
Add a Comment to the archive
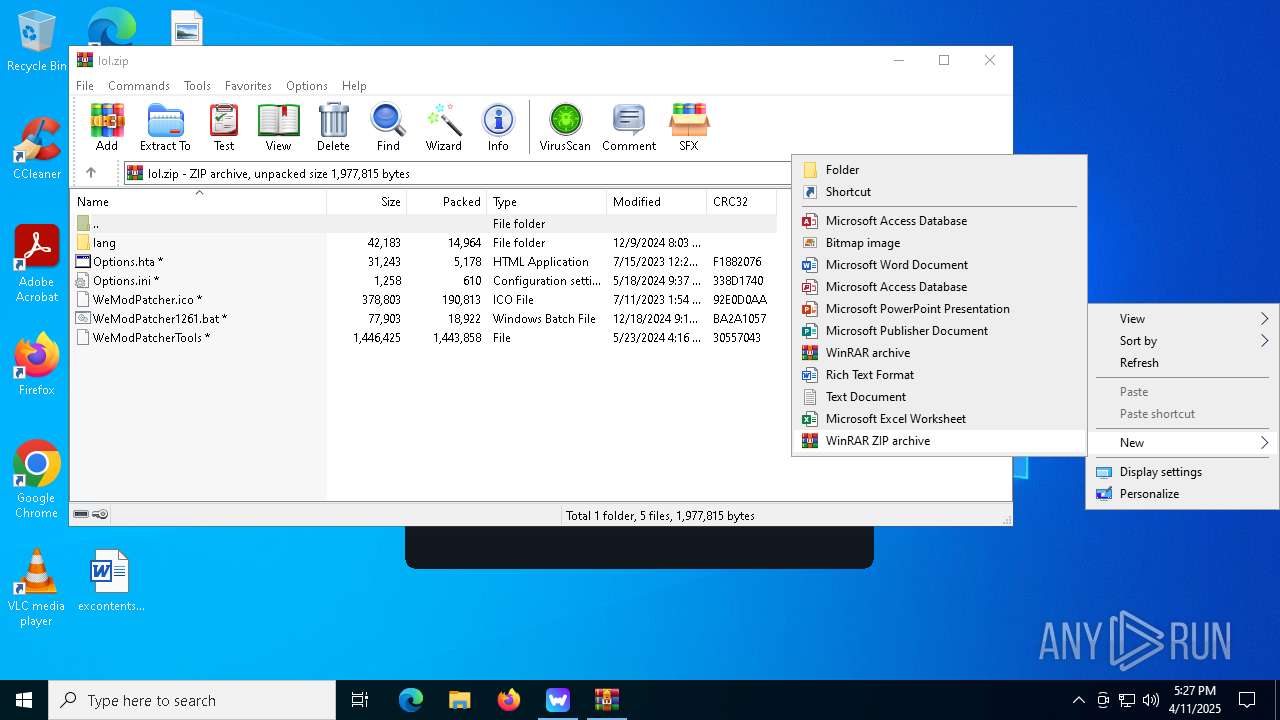(x=629, y=127)
